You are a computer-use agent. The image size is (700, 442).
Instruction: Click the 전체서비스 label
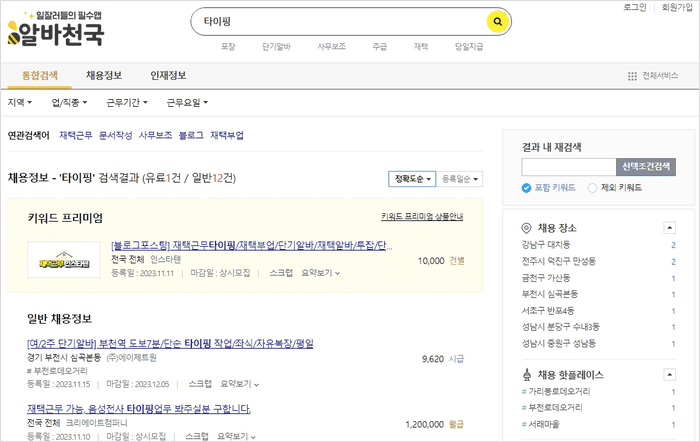[660, 76]
